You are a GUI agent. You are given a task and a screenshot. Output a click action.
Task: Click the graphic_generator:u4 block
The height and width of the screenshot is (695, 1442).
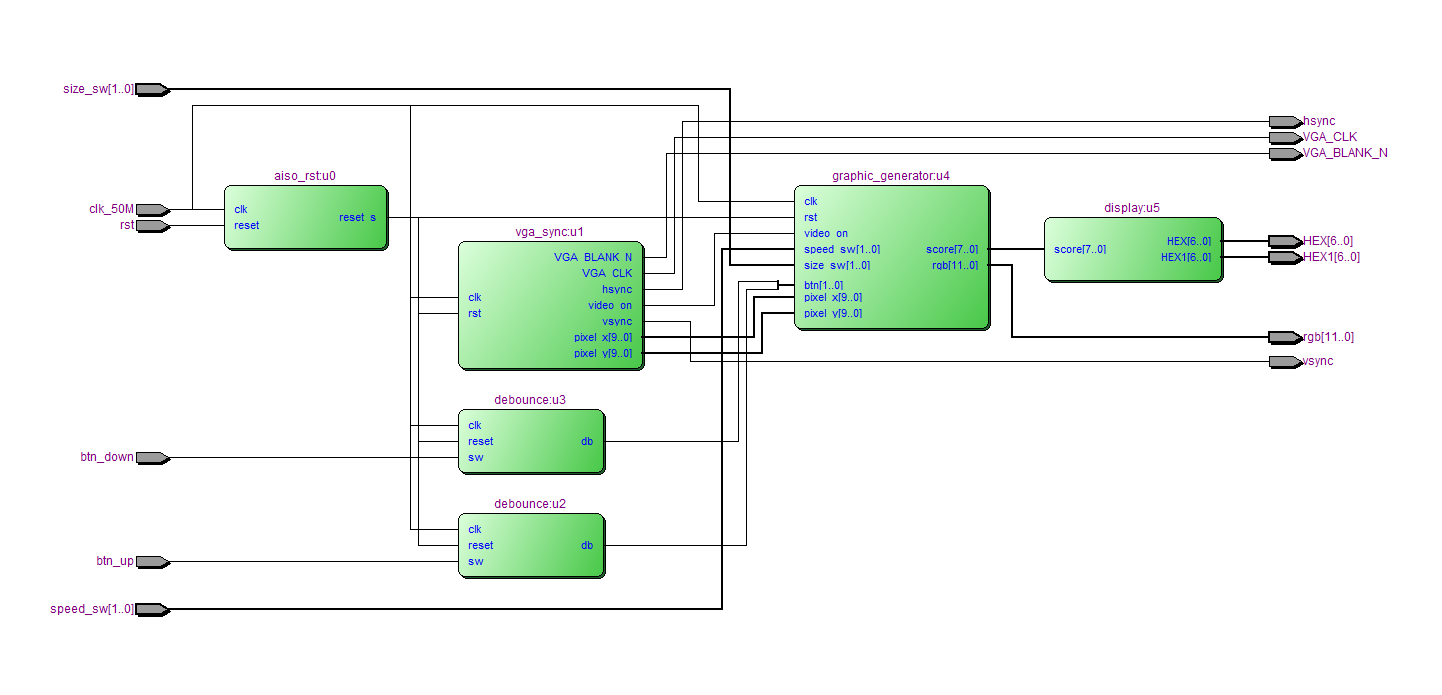coord(890,255)
